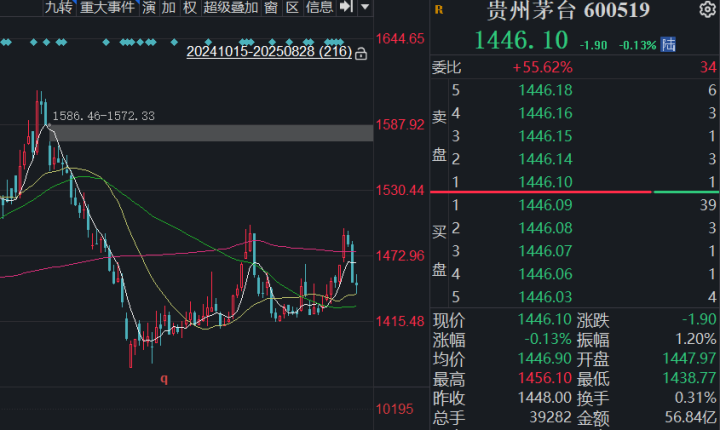
Task: Click the orange R badge icon
Action: pos(439,9)
